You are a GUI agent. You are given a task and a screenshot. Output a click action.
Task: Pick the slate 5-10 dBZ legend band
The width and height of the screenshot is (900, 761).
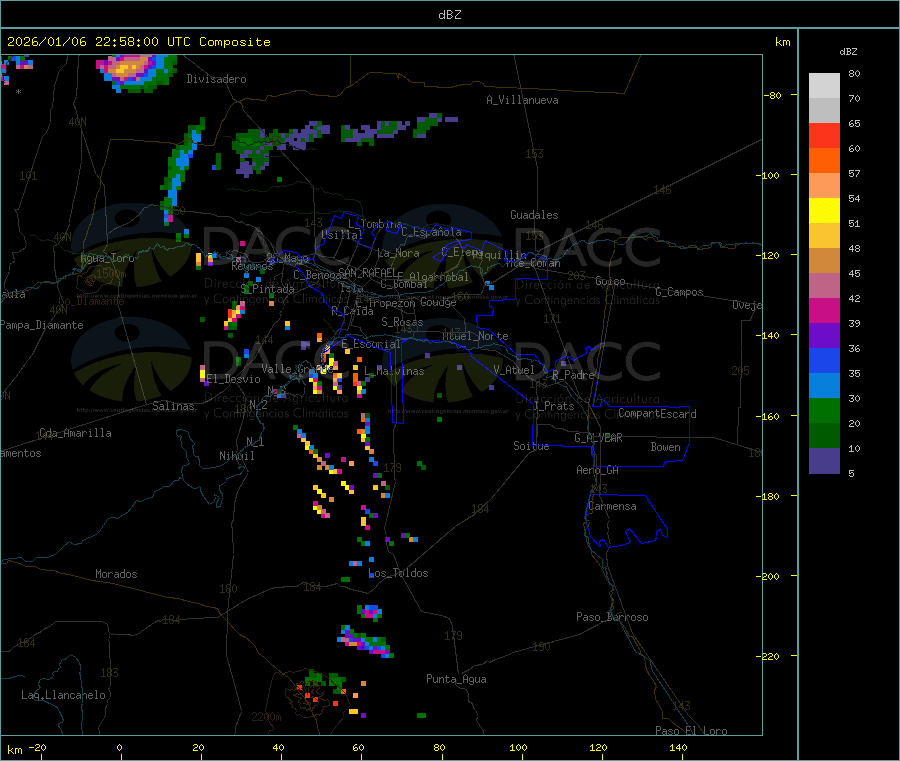click(x=824, y=461)
